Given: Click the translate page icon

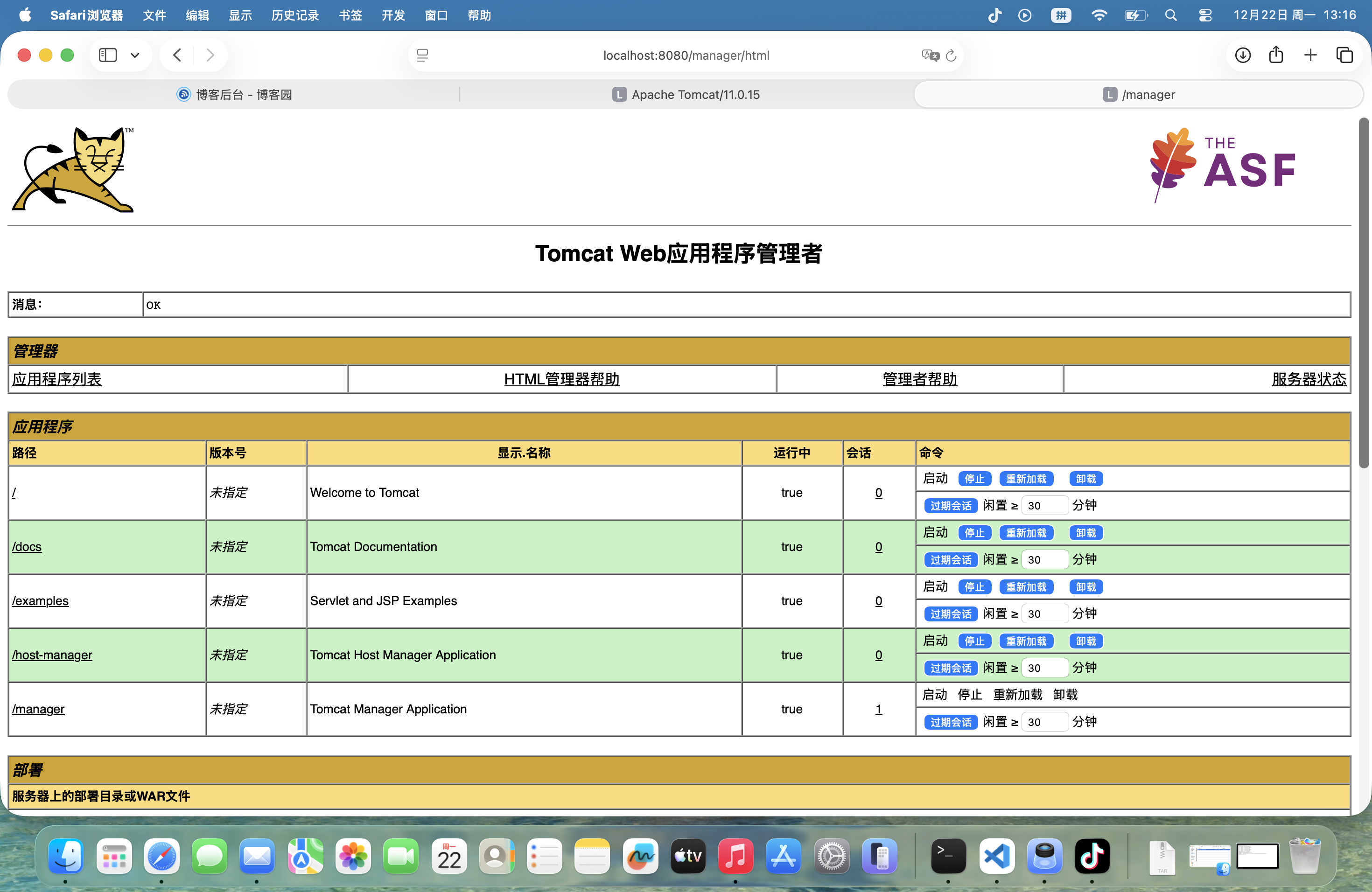Looking at the screenshot, I should tap(930, 56).
